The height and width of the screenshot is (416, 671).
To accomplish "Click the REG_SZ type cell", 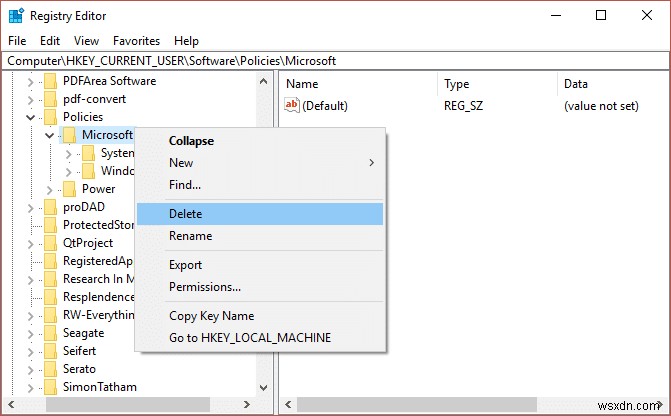I will [x=463, y=106].
